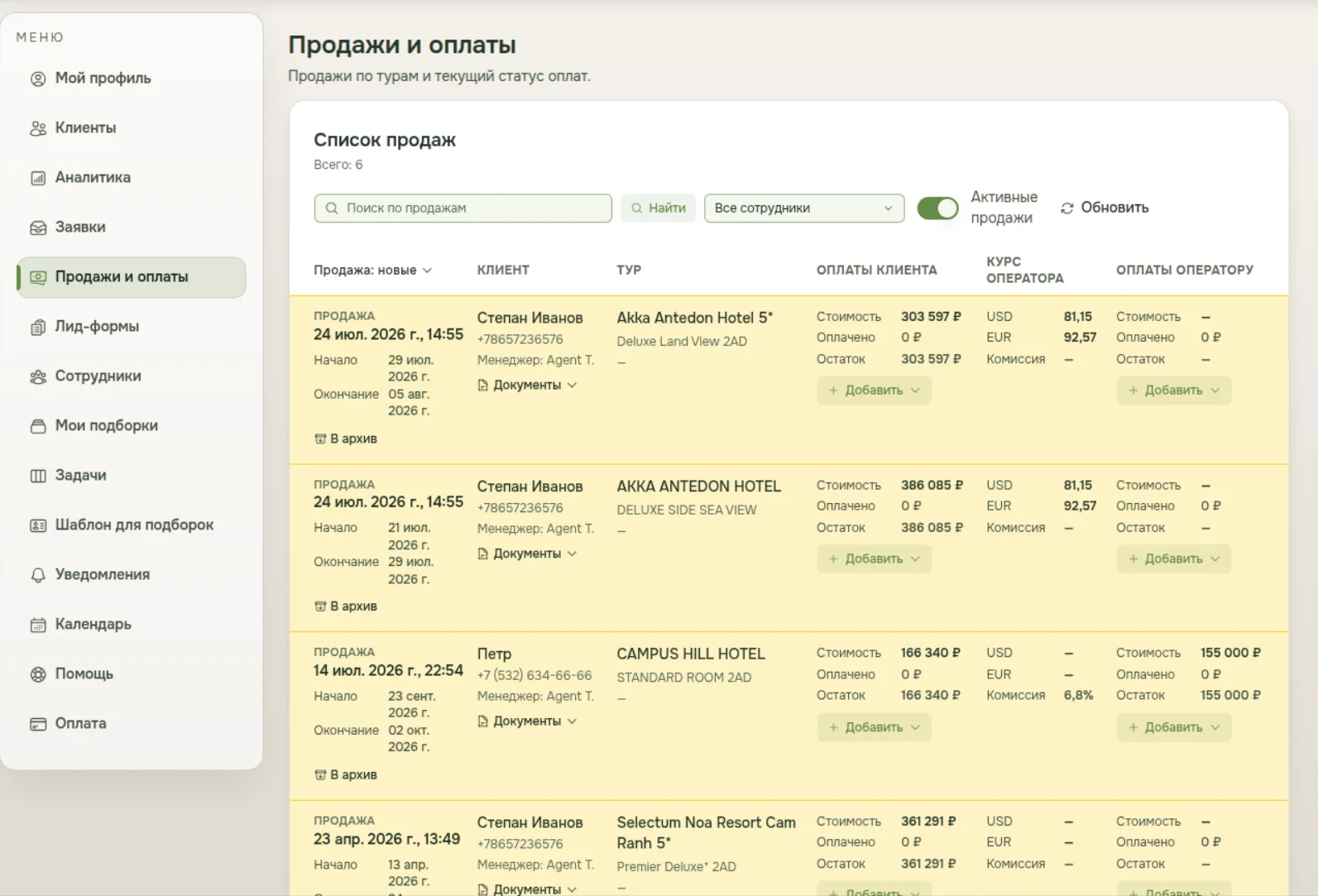Click the columns icon next to Задачи
The image size is (1318, 896).
(x=38, y=476)
